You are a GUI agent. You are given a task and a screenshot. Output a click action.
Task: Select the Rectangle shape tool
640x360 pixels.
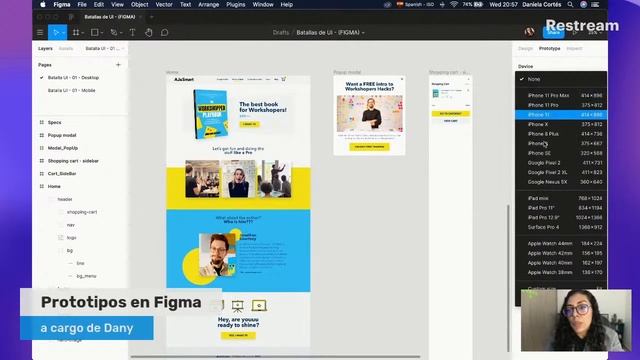pos(95,33)
